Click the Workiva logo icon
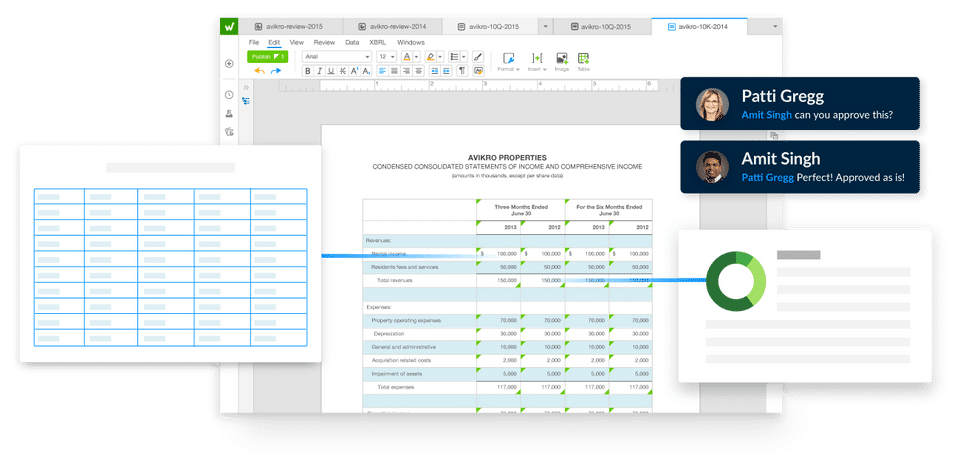 pos(229,26)
